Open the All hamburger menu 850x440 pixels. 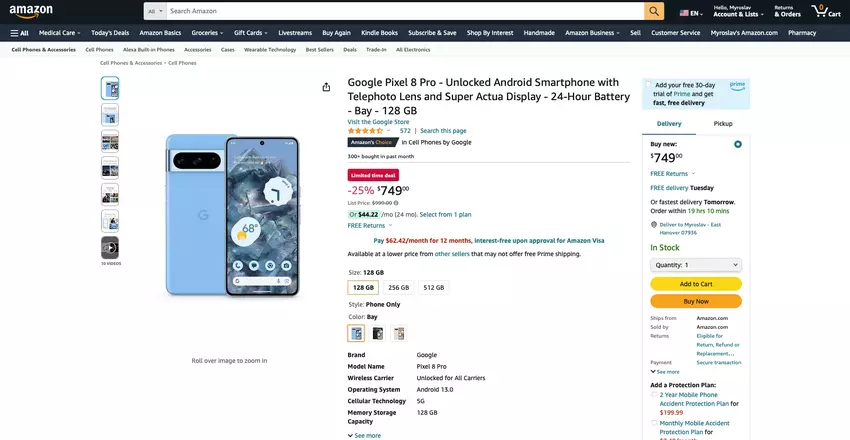(20, 33)
